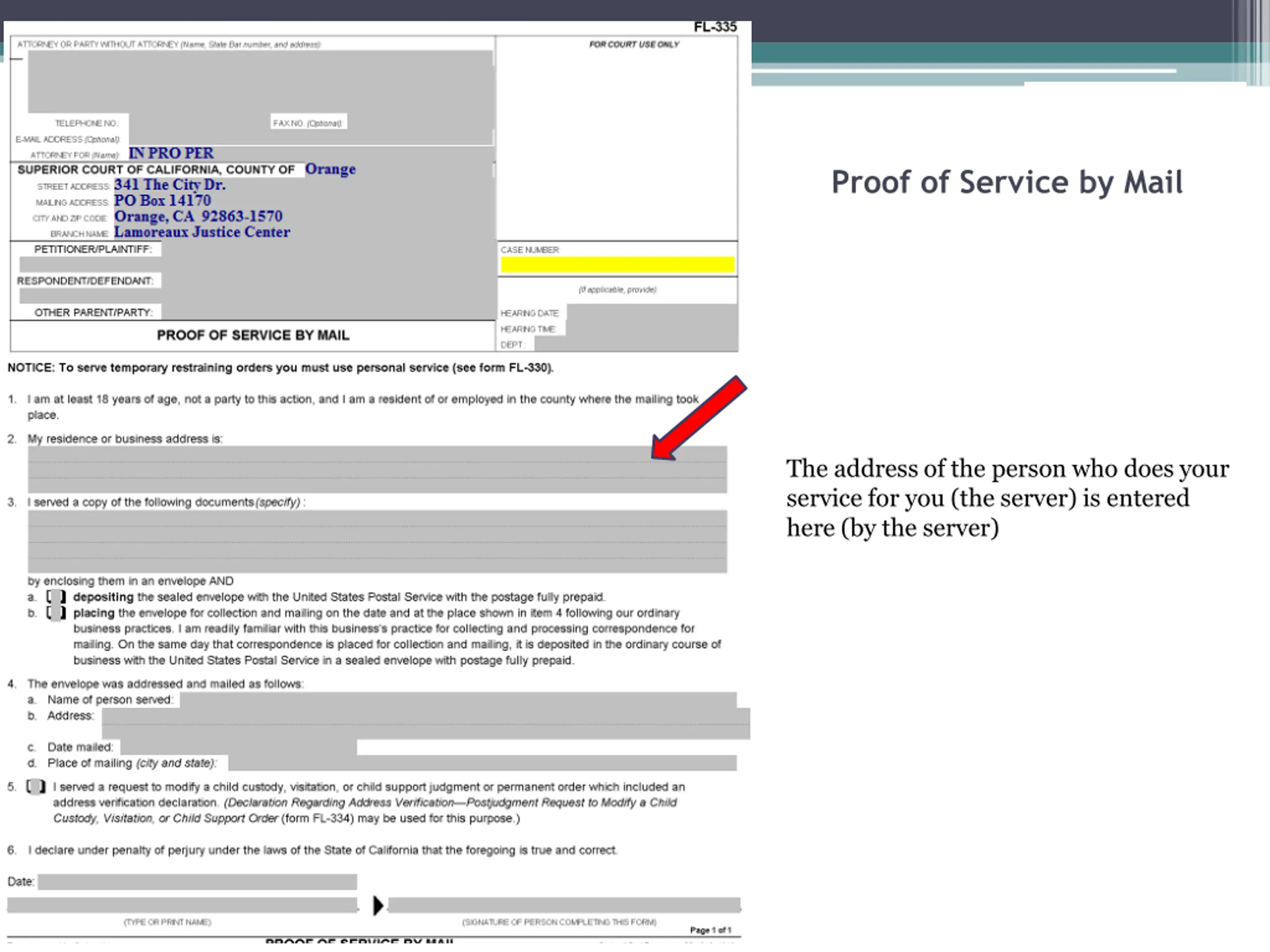Click the residence or business address field
1270x952 pixels.
tap(377, 470)
